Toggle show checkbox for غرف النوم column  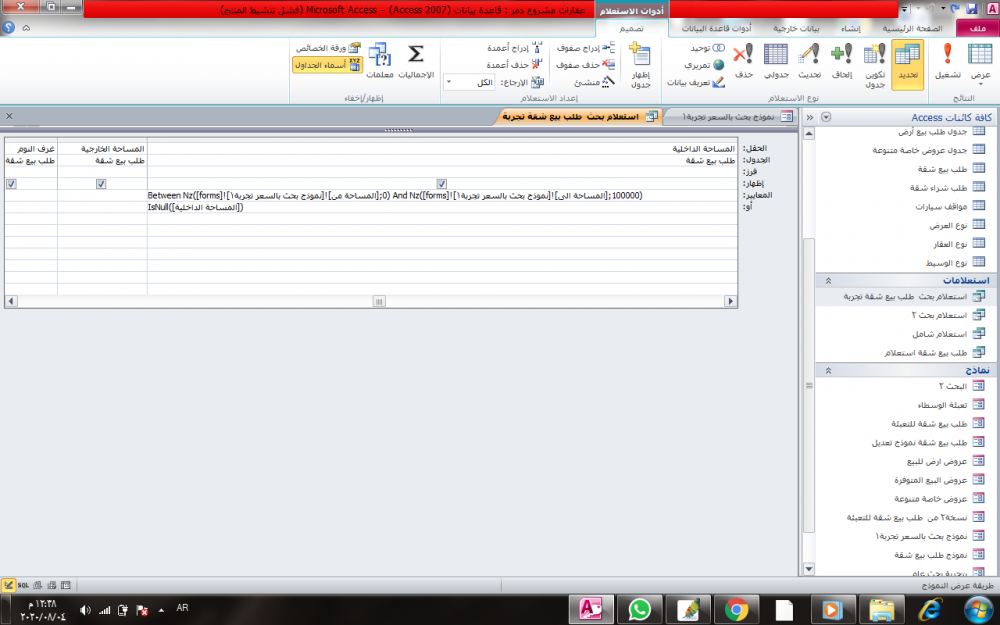[11, 184]
